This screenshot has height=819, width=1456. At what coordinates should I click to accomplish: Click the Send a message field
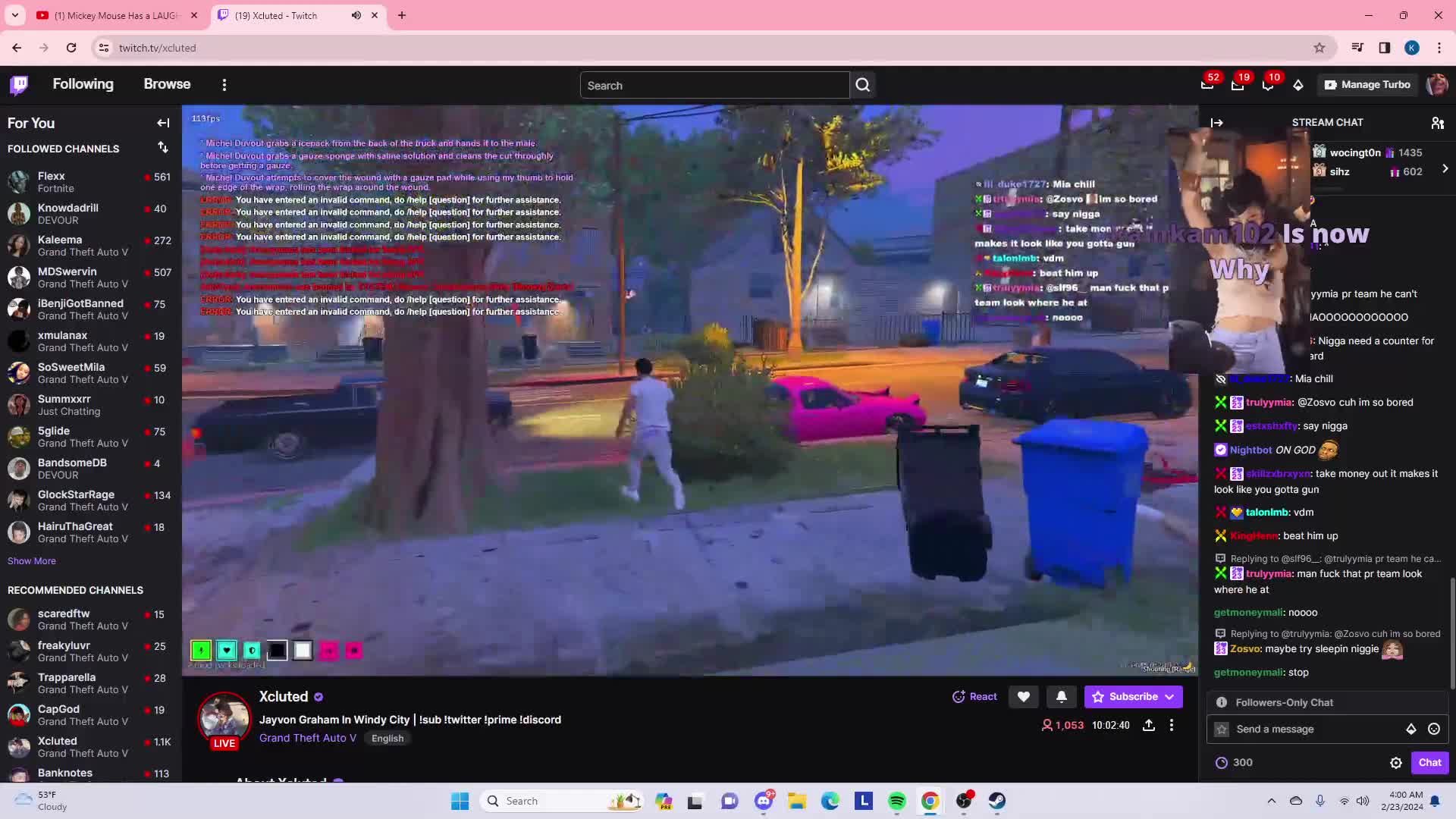point(1328,730)
